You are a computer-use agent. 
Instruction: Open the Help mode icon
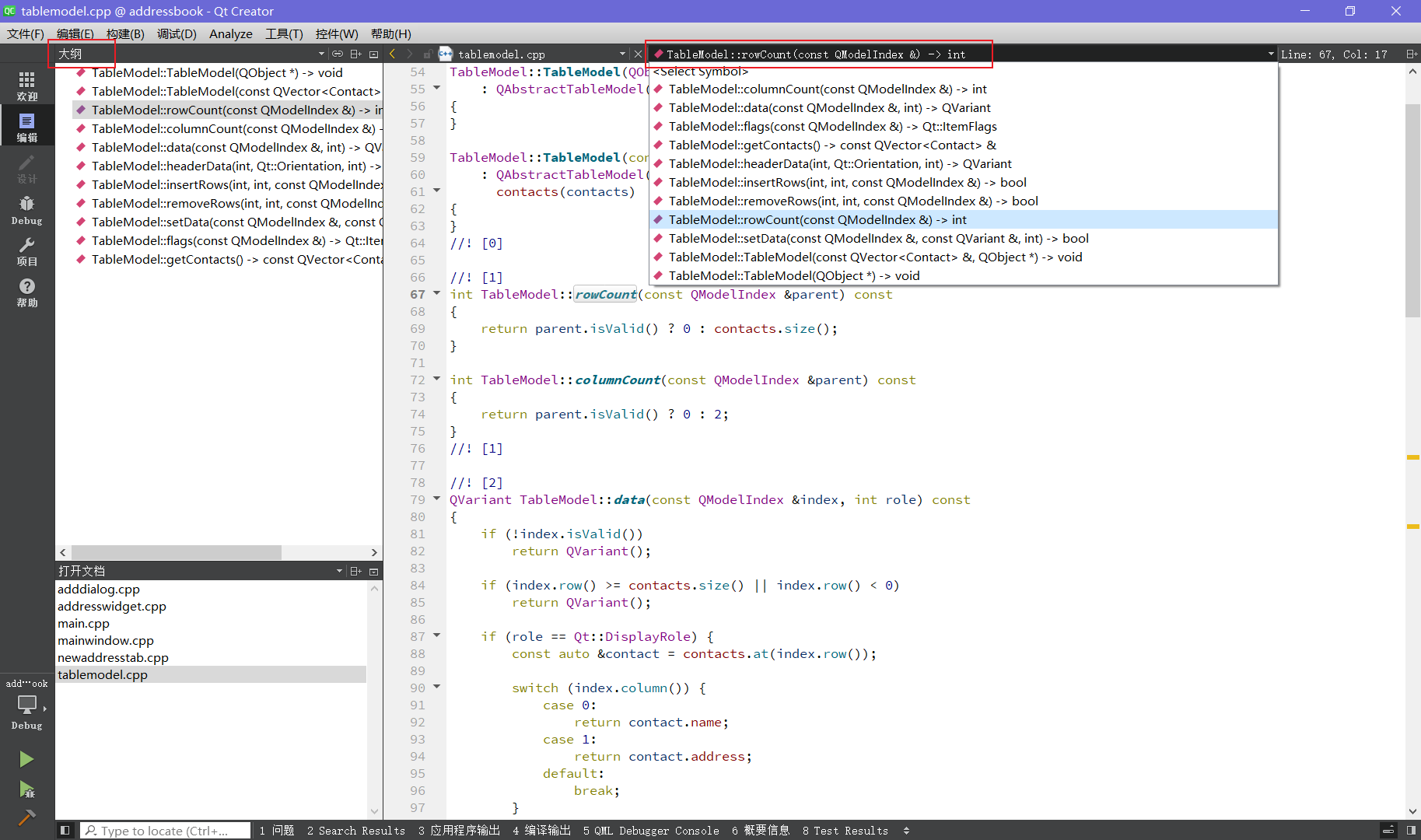point(26,292)
